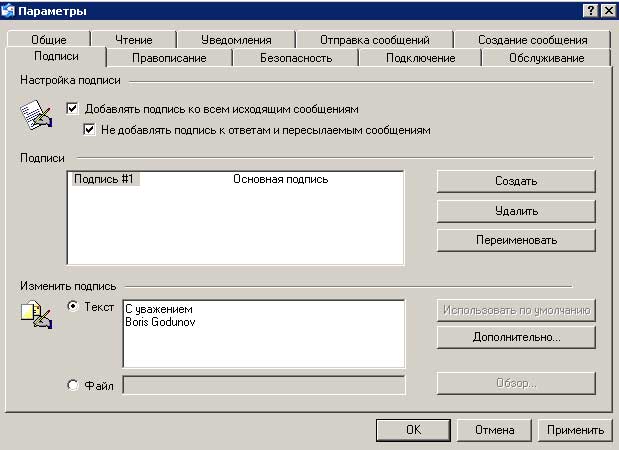Click the Переименовать button

tap(516, 240)
